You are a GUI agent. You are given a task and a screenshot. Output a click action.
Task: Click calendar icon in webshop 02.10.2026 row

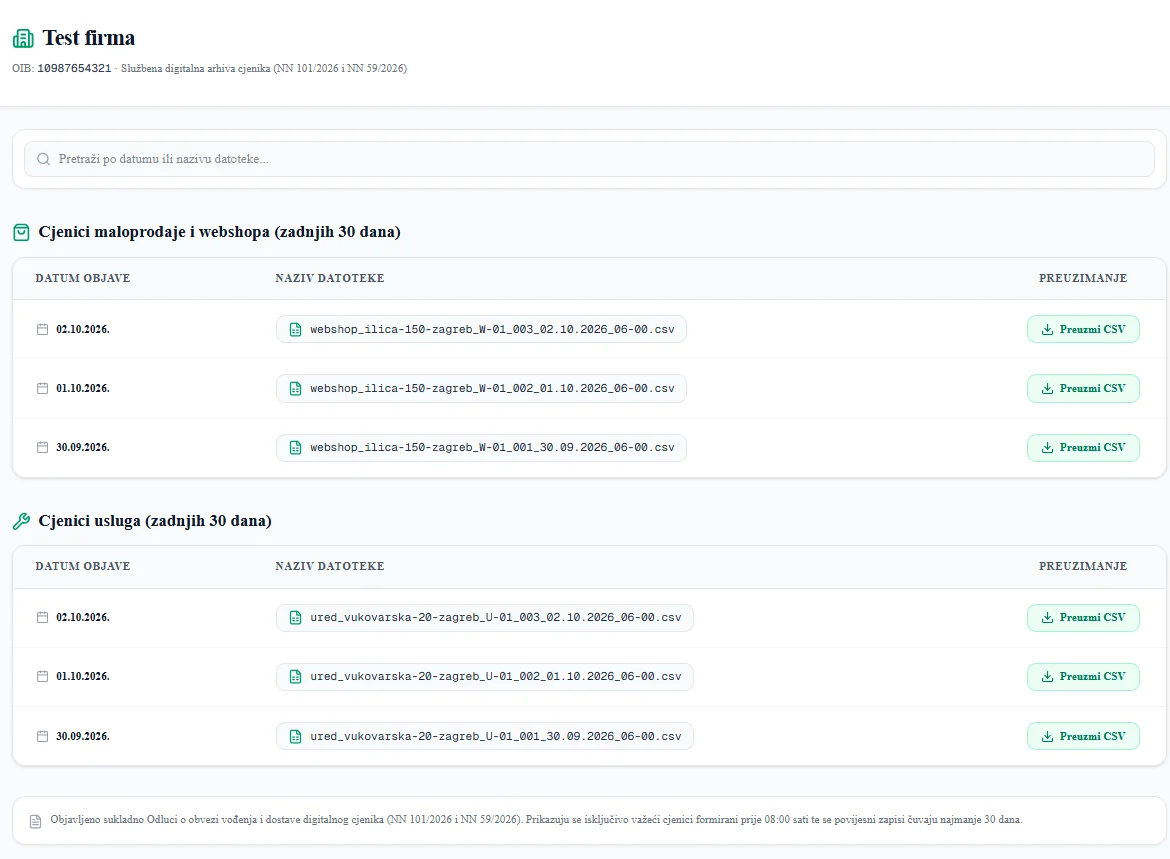pos(43,329)
